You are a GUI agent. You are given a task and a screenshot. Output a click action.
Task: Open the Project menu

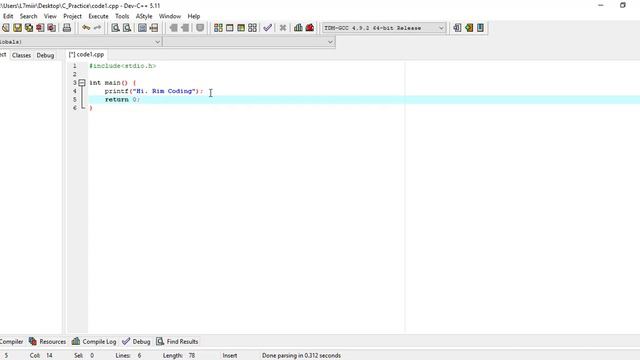pyautogui.click(x=73, y=16)
